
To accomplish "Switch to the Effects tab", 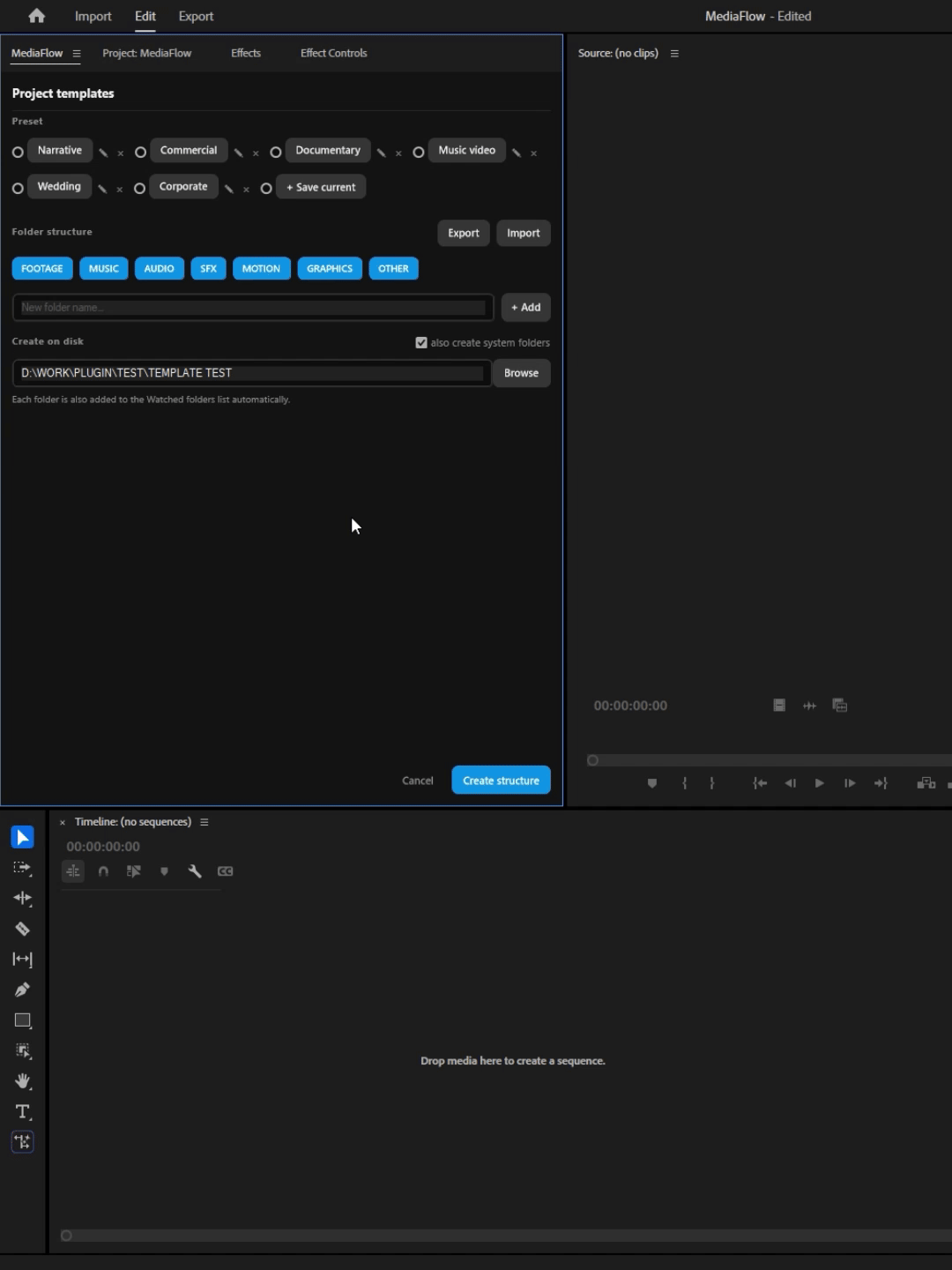I will (246, 53).
